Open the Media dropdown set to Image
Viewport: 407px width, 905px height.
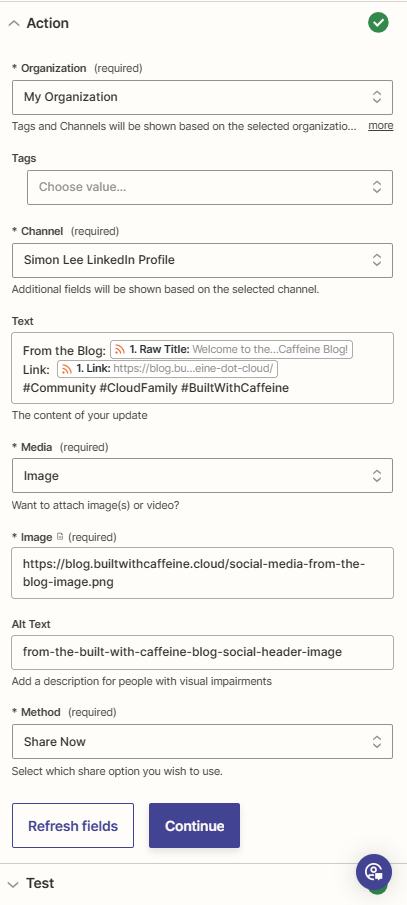click(x=202, y=476)
